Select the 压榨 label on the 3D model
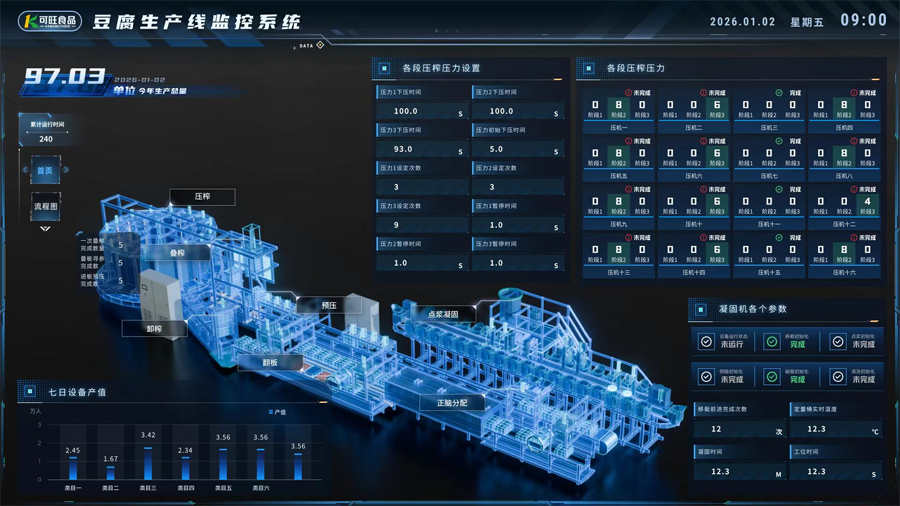 tap(202, 196)
